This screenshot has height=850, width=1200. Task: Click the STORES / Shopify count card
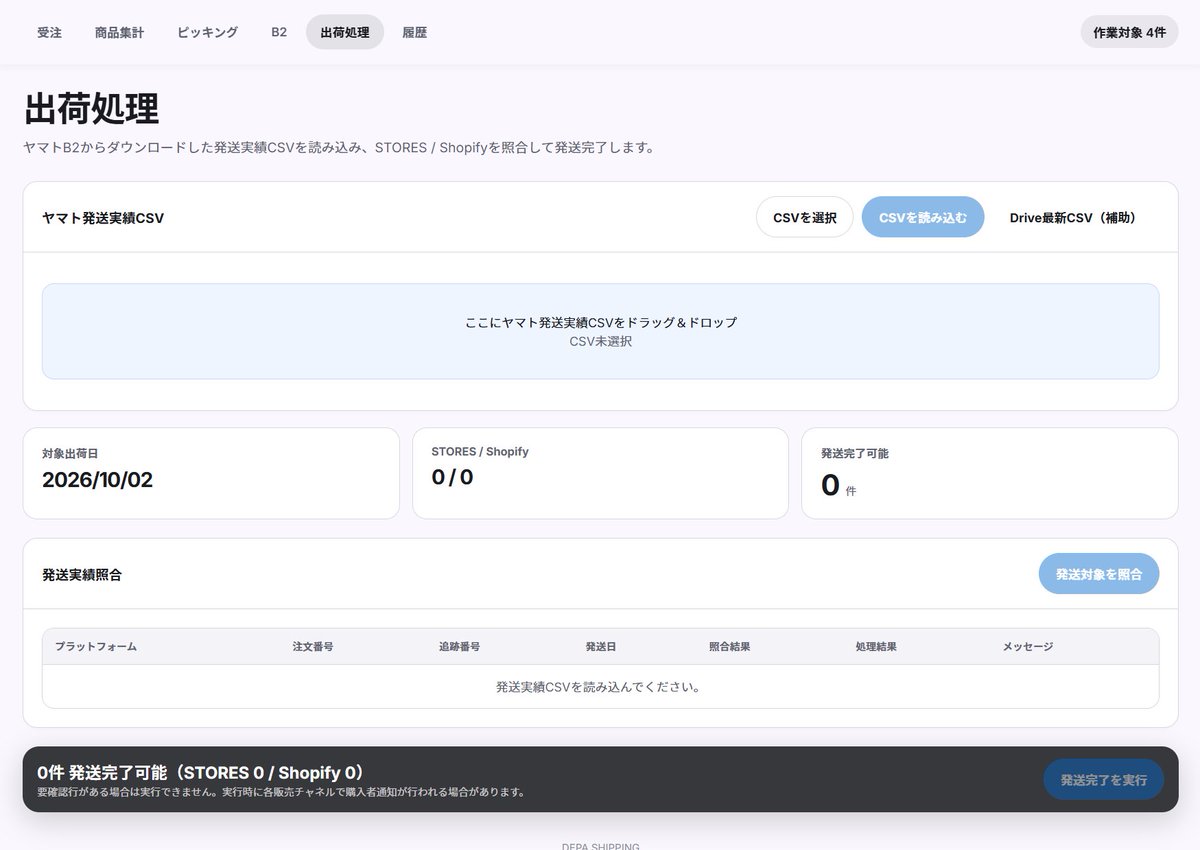[x=600, y=473]
